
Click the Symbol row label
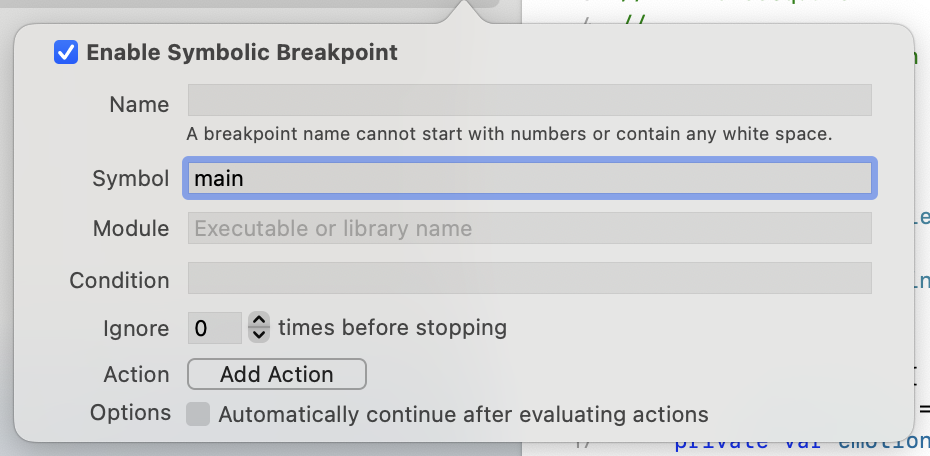click(130, 179)
